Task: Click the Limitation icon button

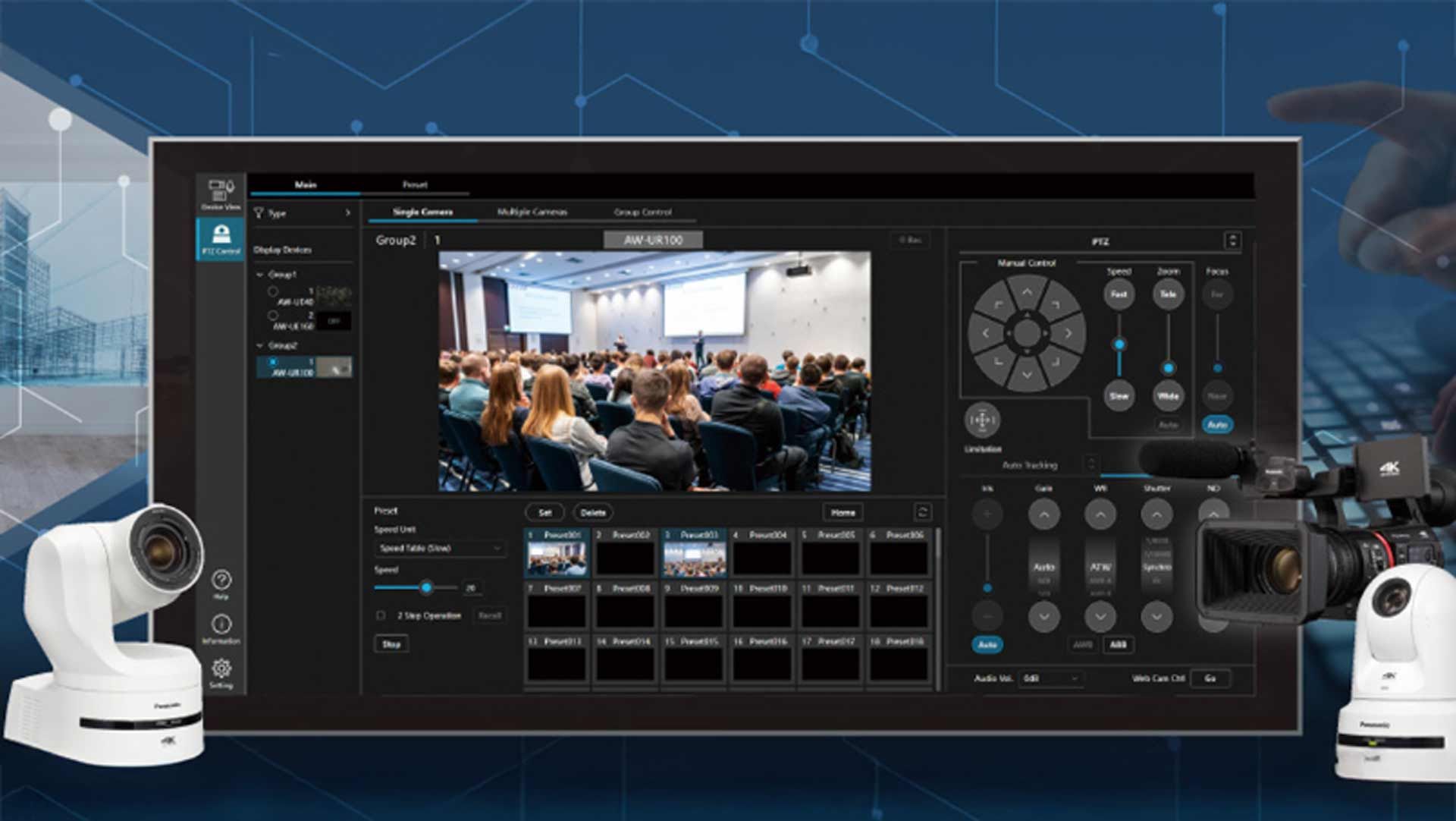Action: pyautogui.click(x=982, y=420)
